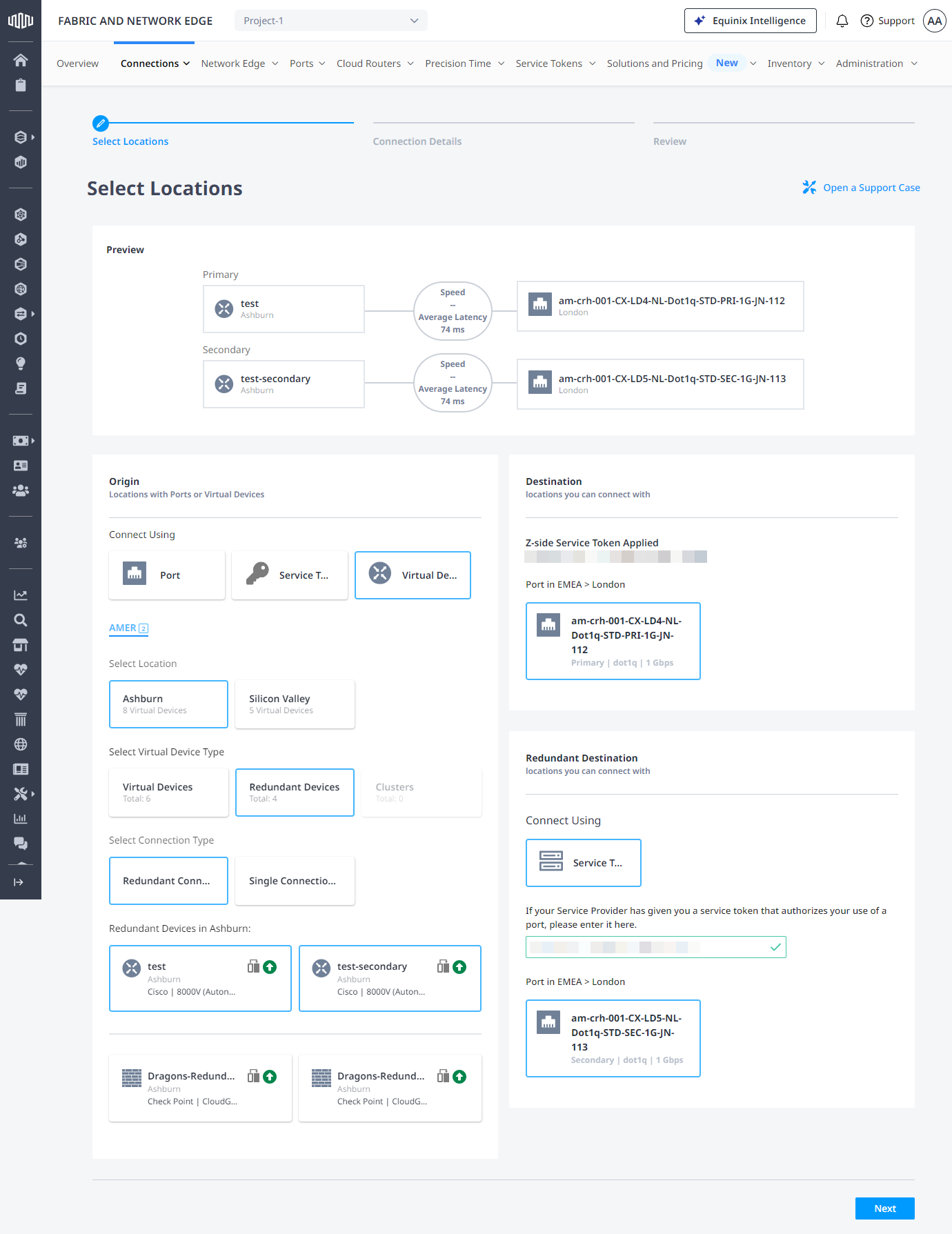
Task: Open the user settings group sidebar icon
Action: click(21, 543)
